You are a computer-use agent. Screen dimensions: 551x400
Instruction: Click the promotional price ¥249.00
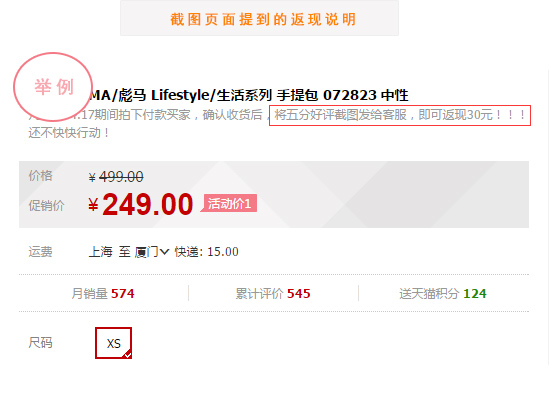[x=141, y=204]
